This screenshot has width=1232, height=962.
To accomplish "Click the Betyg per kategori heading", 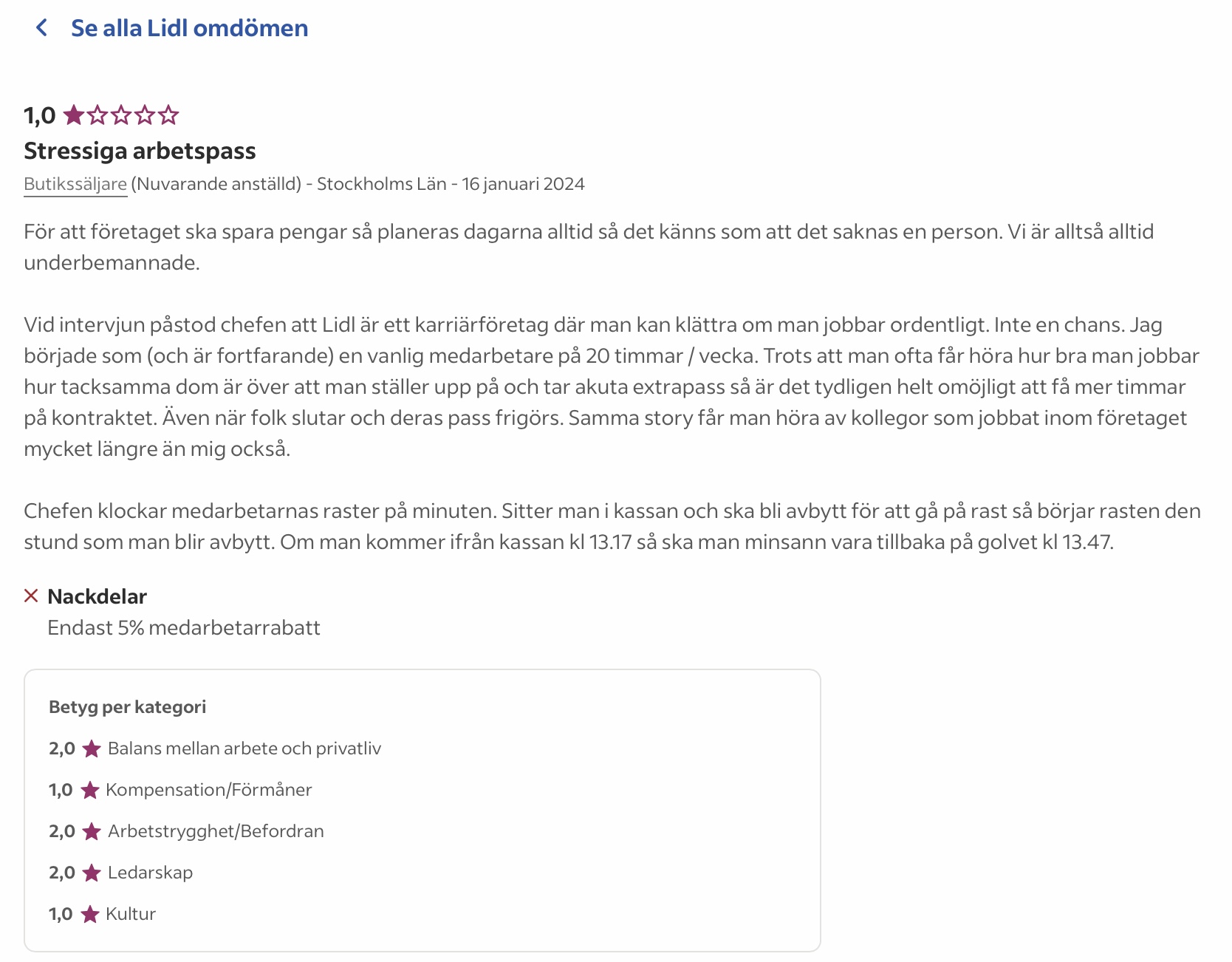I will coord(127,707).
